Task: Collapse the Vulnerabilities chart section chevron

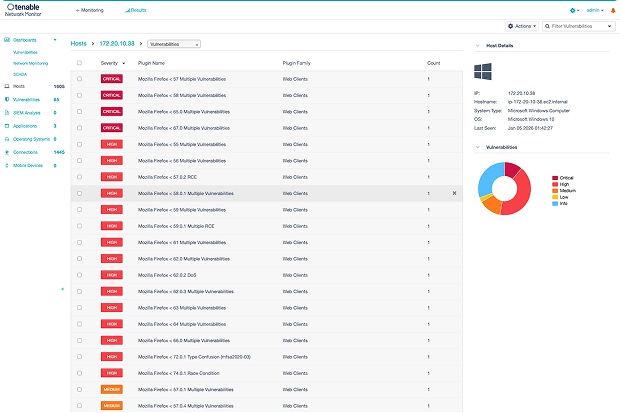Action: tap(478, 147)
